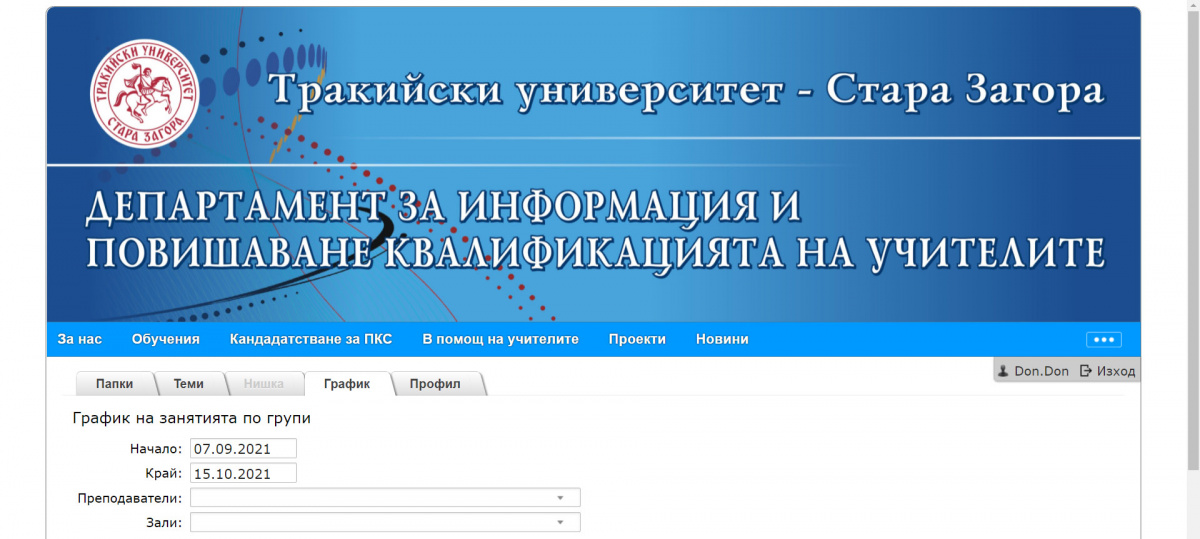1200x539 pixels.
Task: Click the Край label
Action: (164, 474)
